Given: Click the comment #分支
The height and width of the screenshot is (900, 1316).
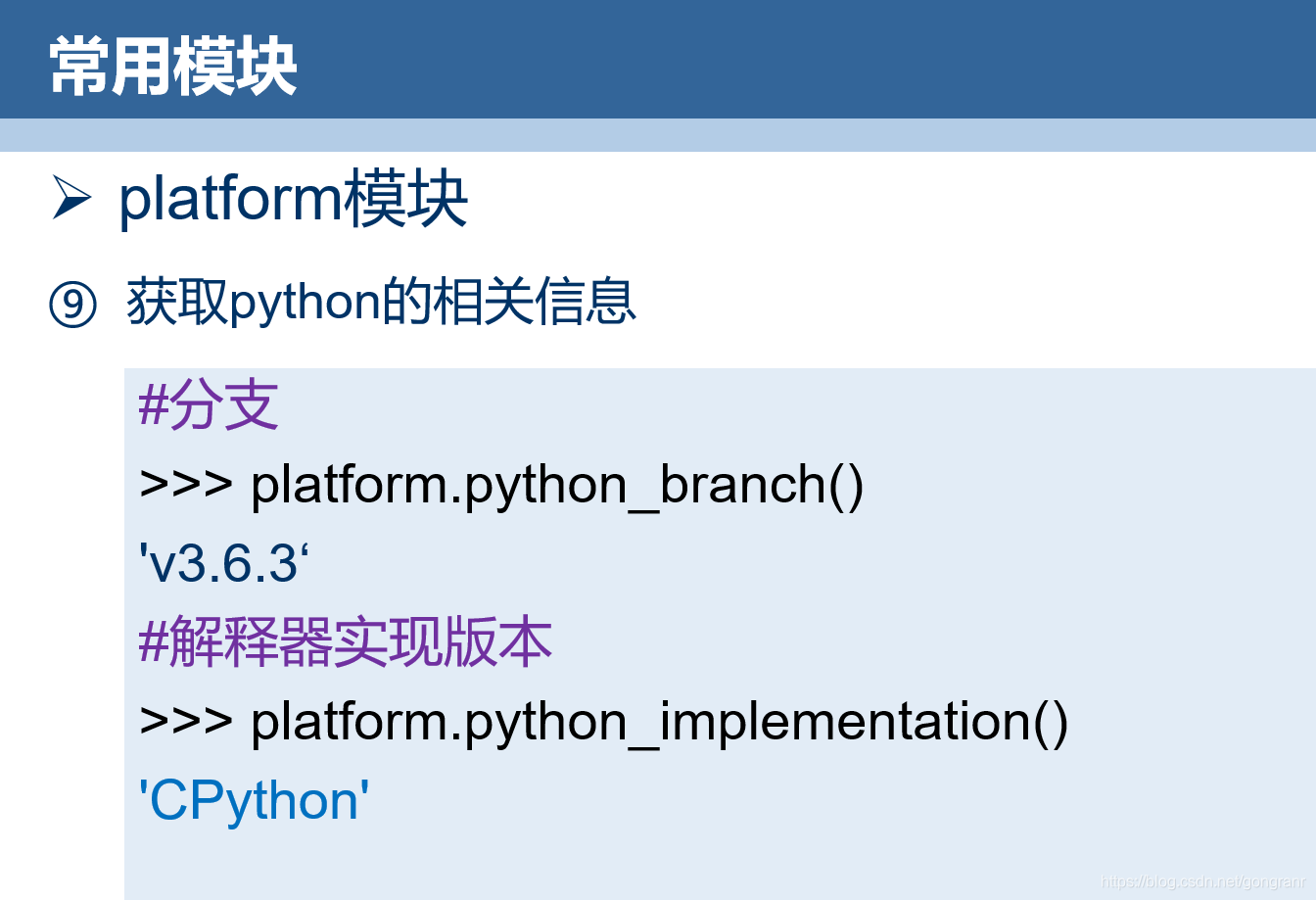Looking at the screenshot, I should [x=210, y=405].
